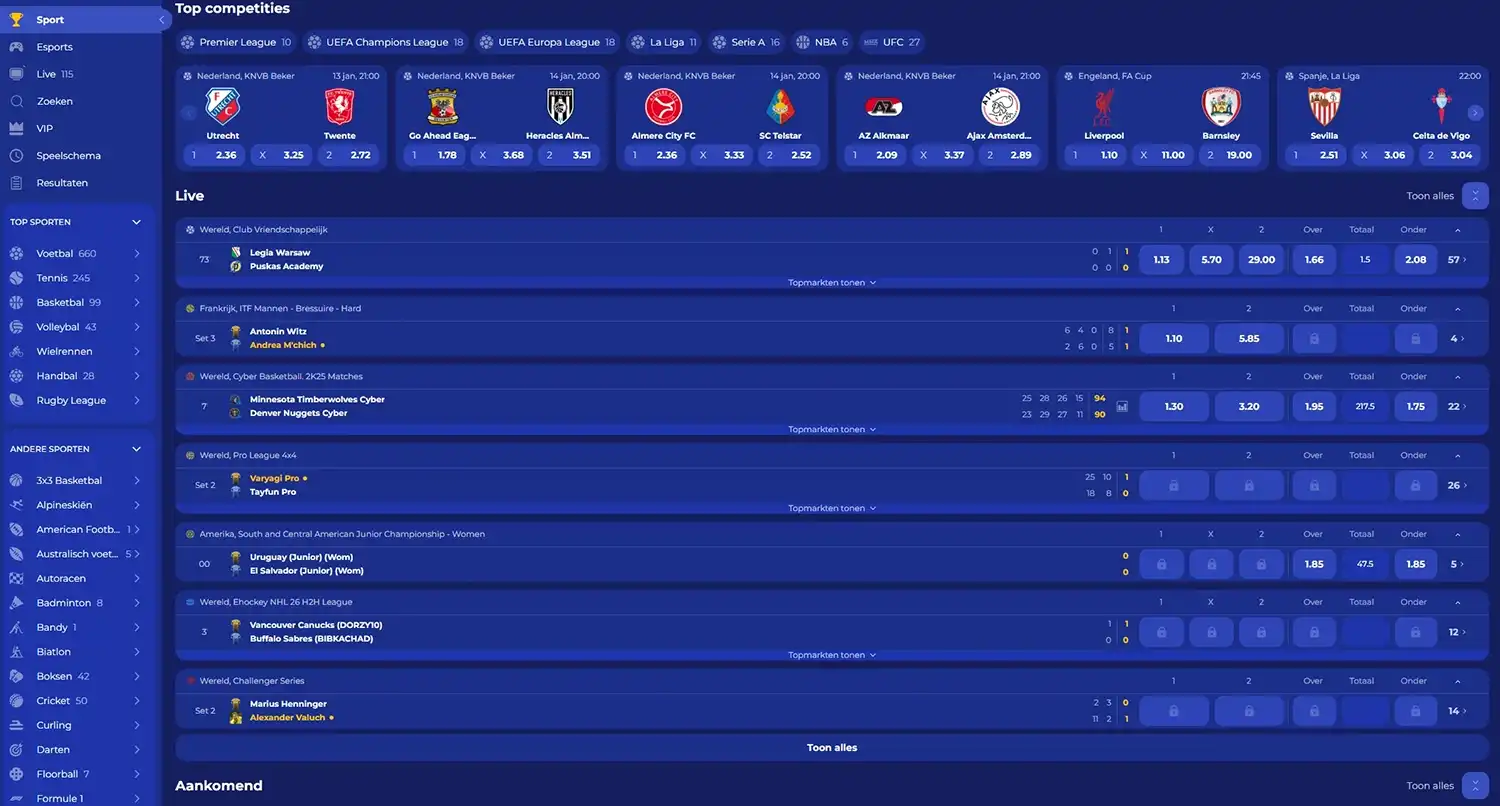
Task: Expand the Volleybal submenu chevron
Action: 137,327
